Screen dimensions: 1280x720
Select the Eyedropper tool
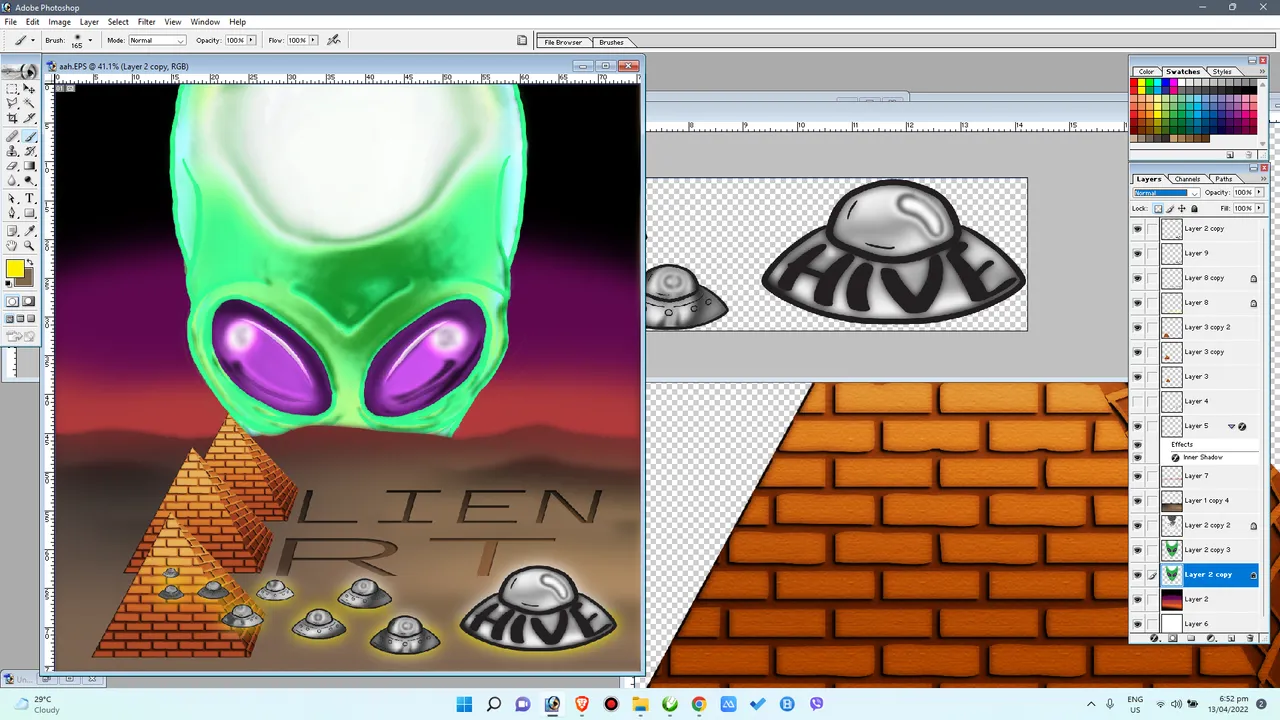29,230
